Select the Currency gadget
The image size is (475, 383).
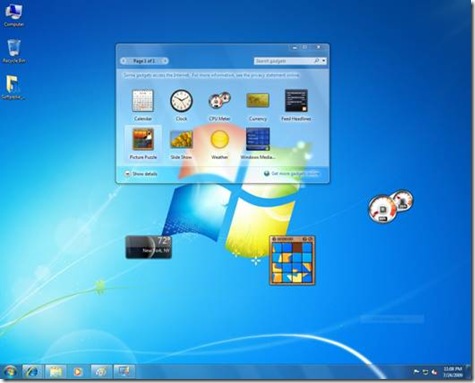tap(258, 101)
